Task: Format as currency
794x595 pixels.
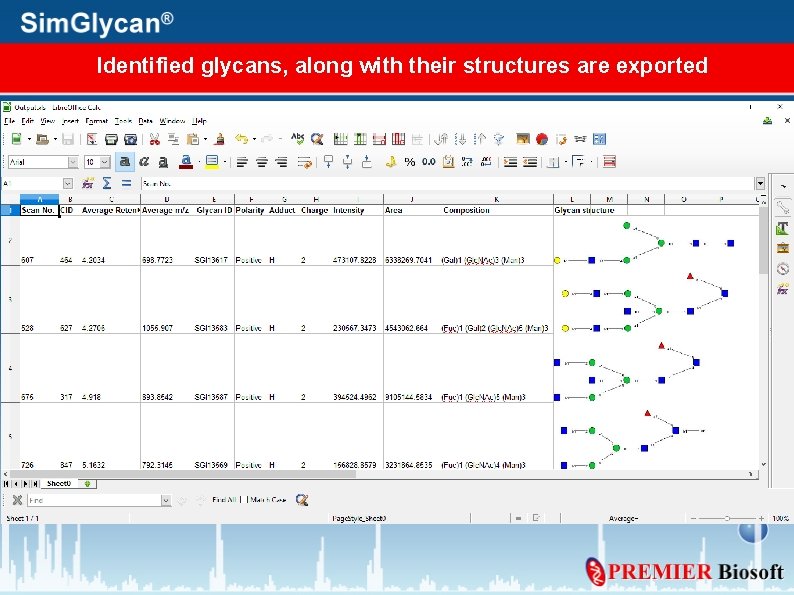Action: 390,162
